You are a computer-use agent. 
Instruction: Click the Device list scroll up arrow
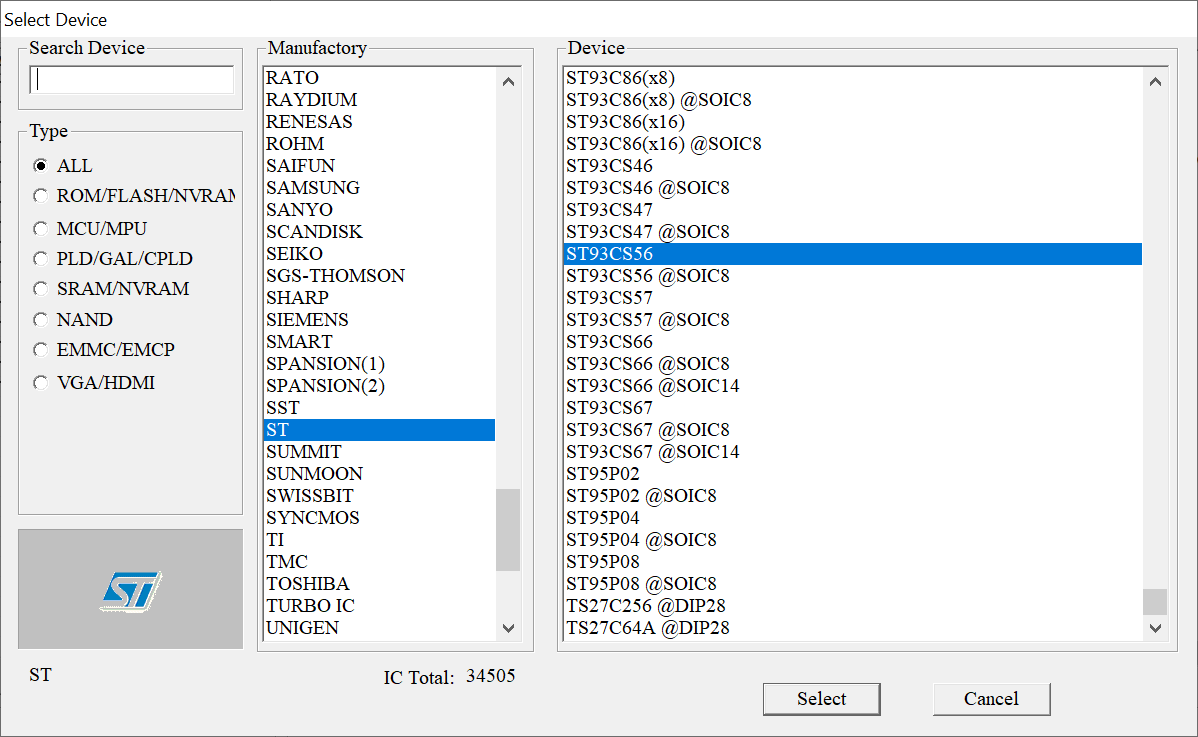click(x=1155, y=81)
